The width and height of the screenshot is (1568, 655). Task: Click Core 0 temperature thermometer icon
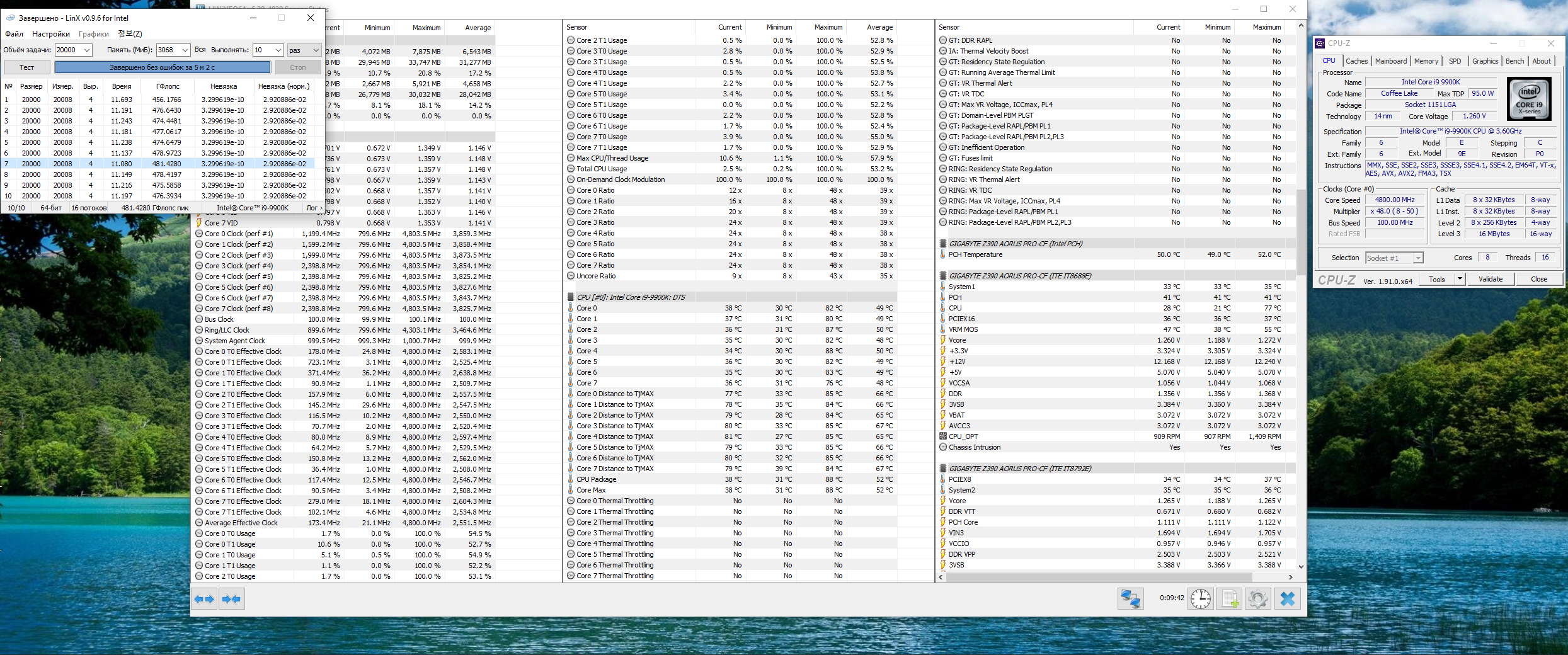coord(571,308)
